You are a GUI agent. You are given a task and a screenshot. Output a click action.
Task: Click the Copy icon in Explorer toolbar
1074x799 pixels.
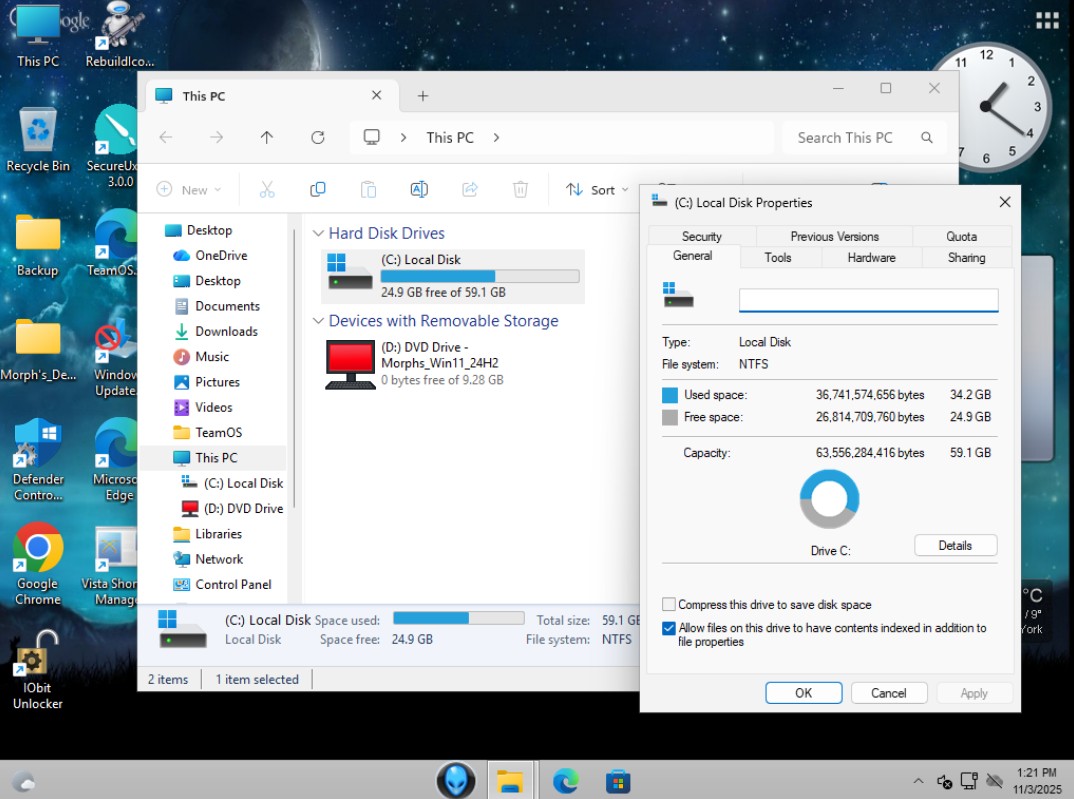pyautogui.click(x=318, y=190)
